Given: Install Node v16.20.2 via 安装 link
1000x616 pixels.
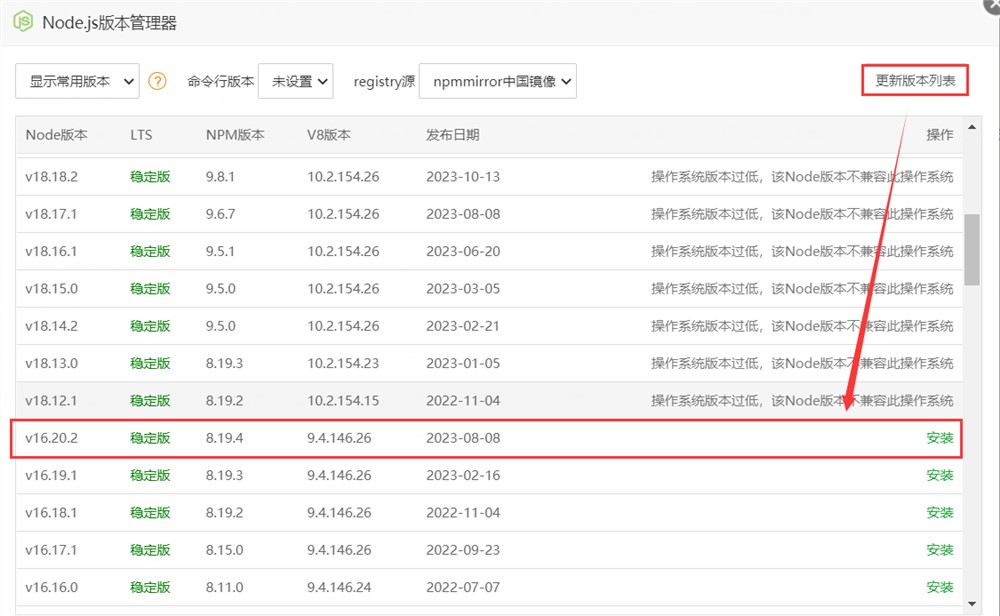Looking at the screenshot, I should pyautogui.click(x=939, y=438).
